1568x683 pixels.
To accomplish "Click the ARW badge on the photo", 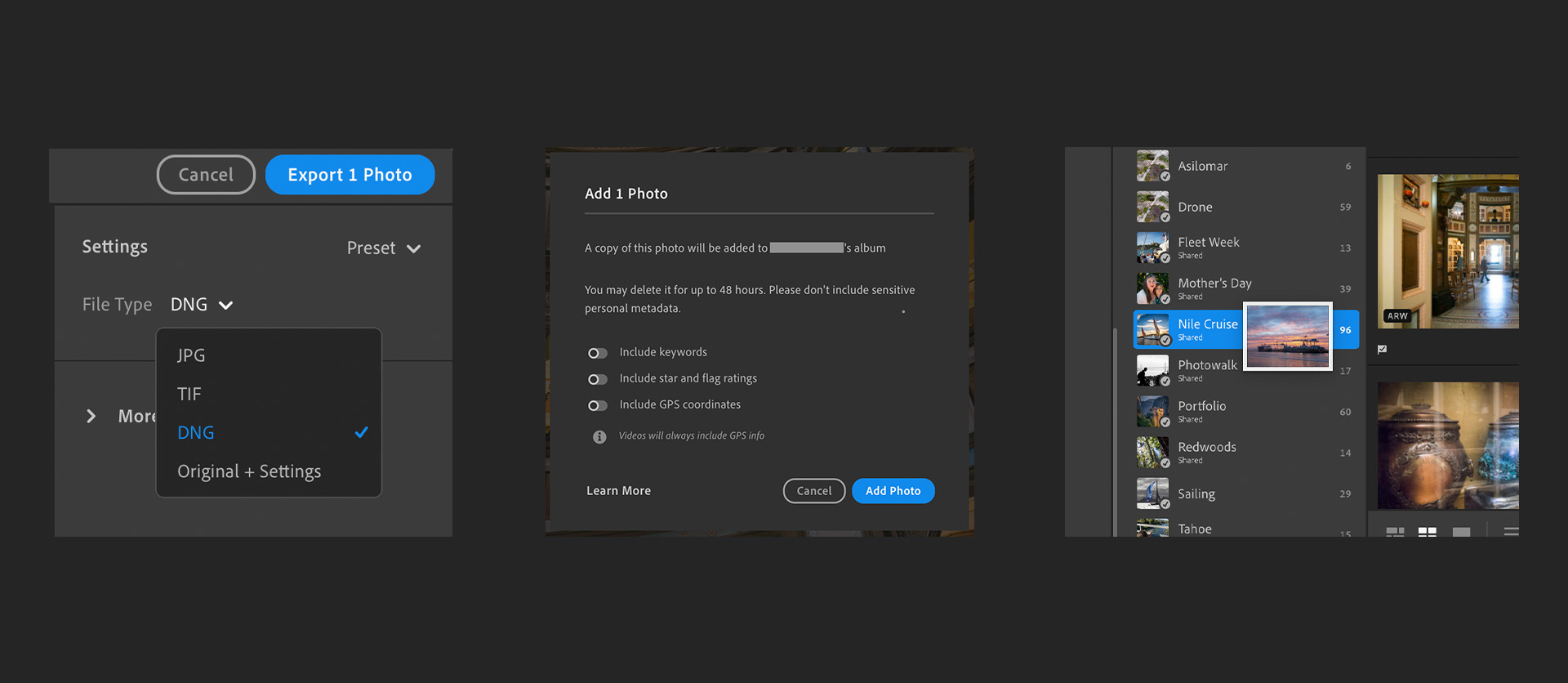I will tap(1396, 316).
